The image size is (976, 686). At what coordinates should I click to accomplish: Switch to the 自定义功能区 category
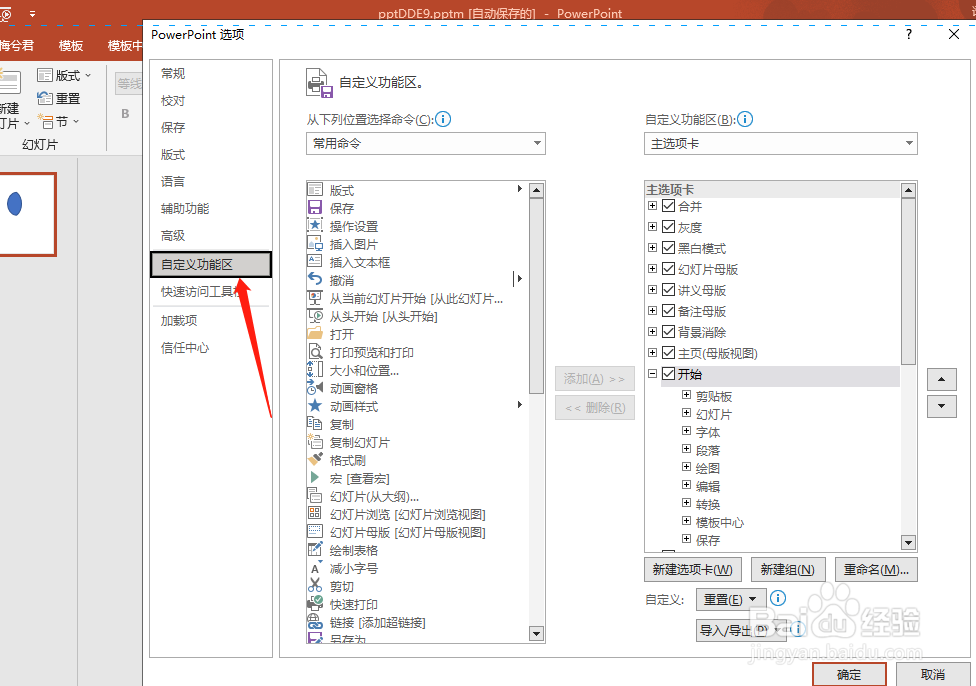[211, 265]
